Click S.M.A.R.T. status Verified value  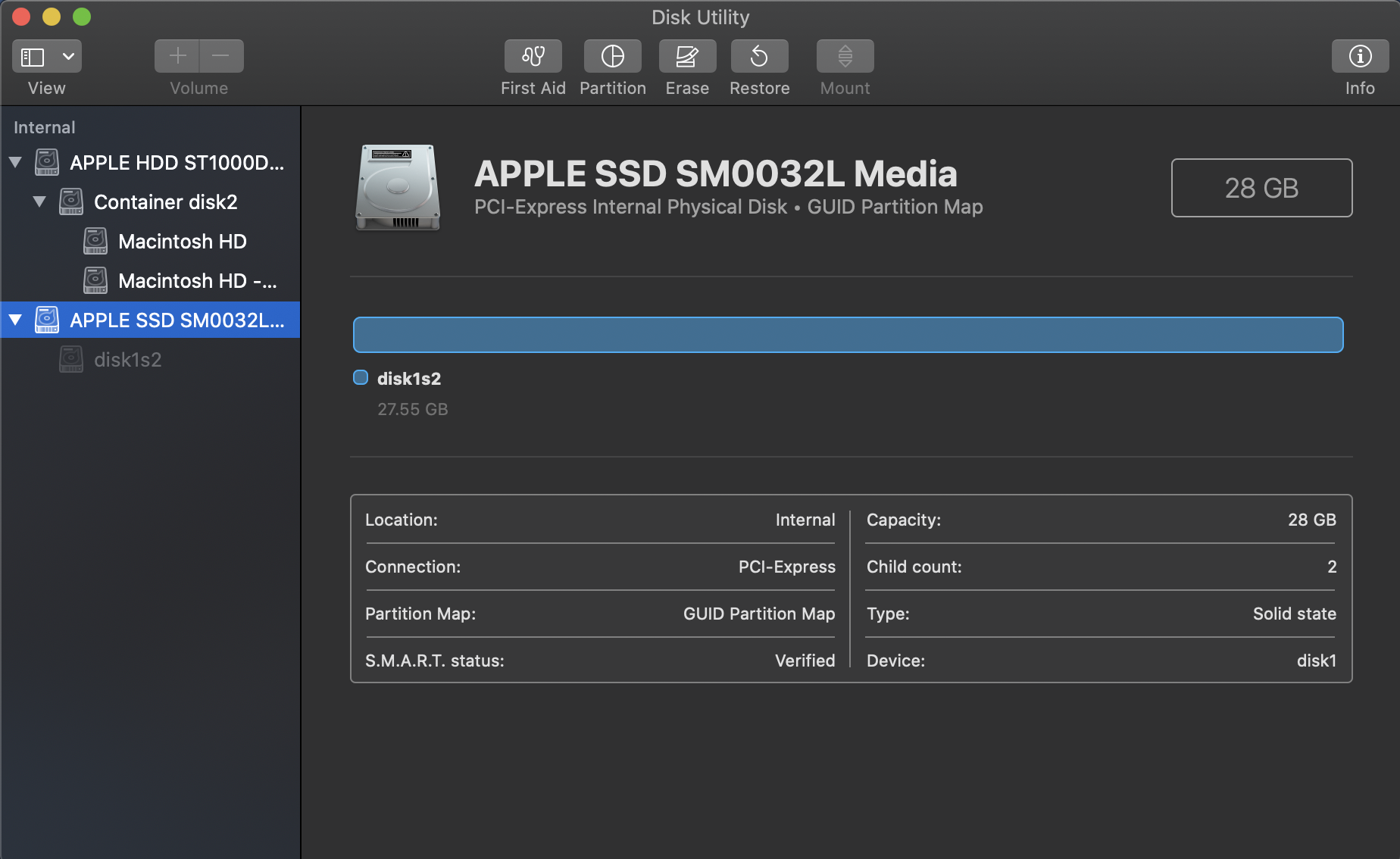pos(805,661)
